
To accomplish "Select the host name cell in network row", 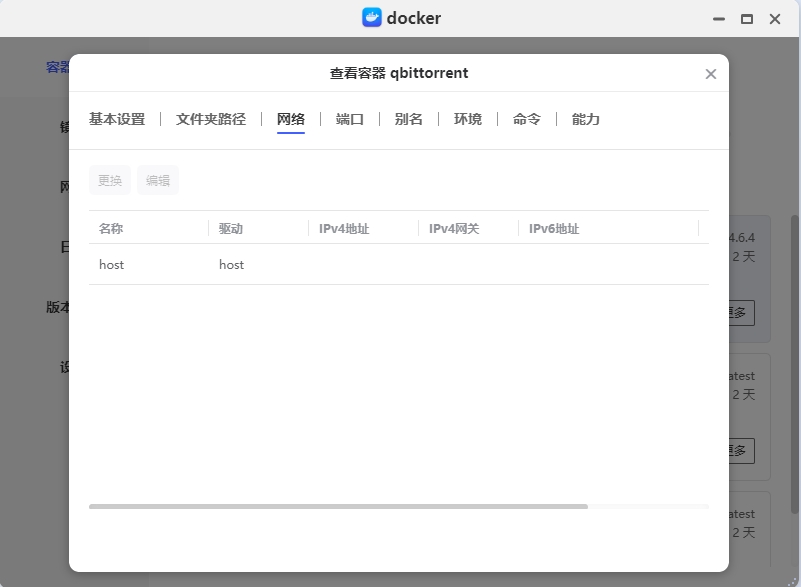I will (x=111, y=265).
